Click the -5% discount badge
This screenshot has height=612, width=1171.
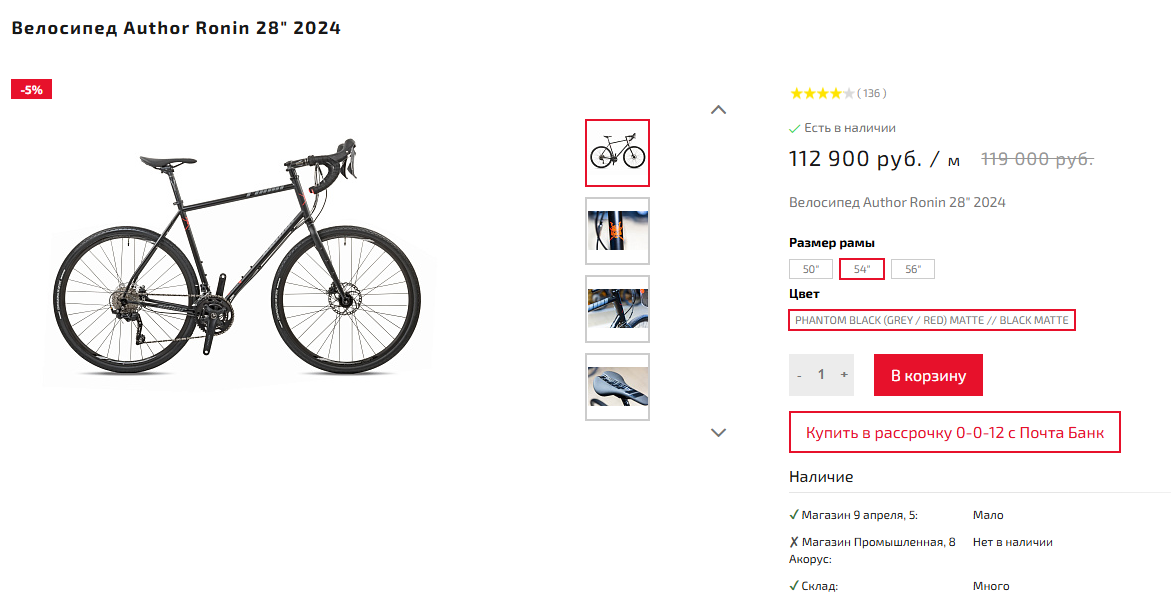tap(31, 89)
